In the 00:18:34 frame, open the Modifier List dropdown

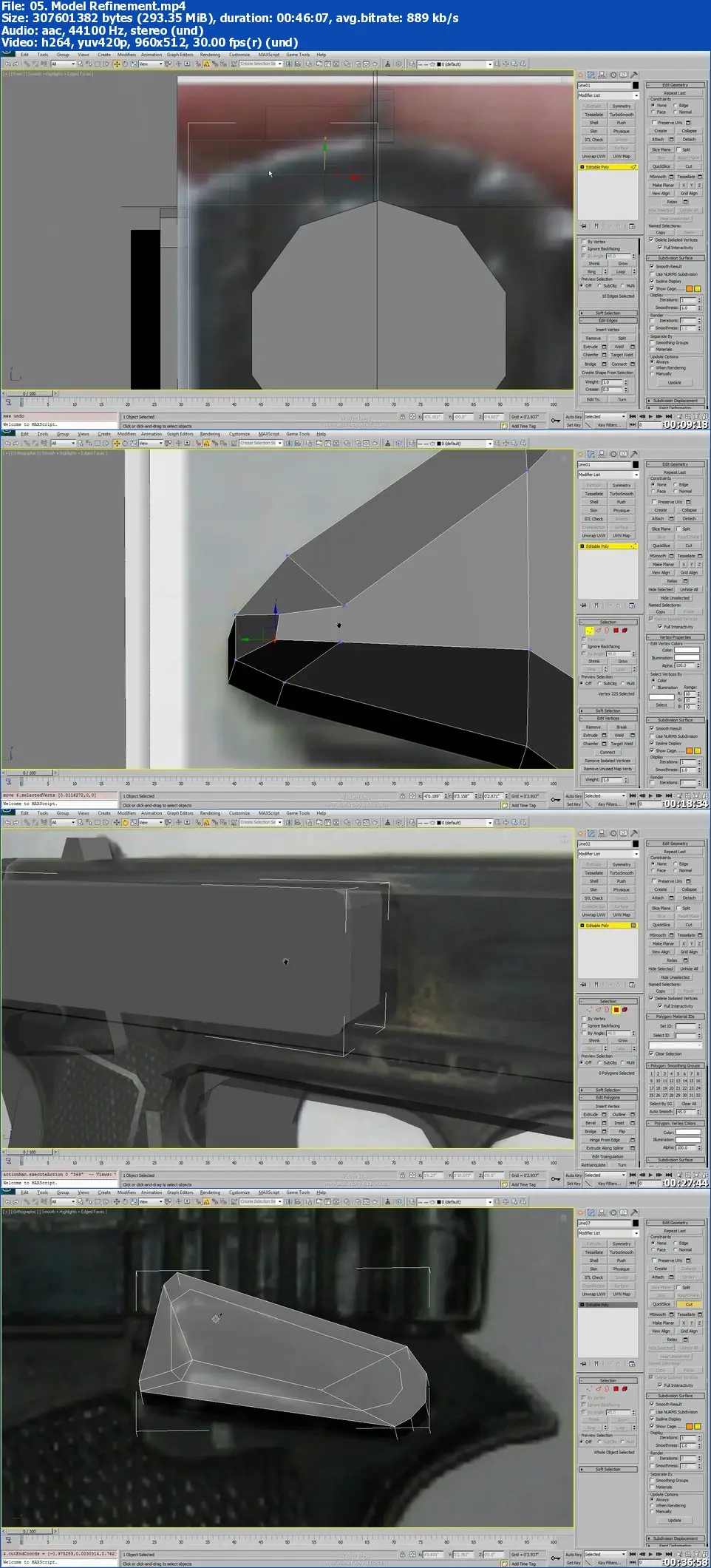coord(608,475)
